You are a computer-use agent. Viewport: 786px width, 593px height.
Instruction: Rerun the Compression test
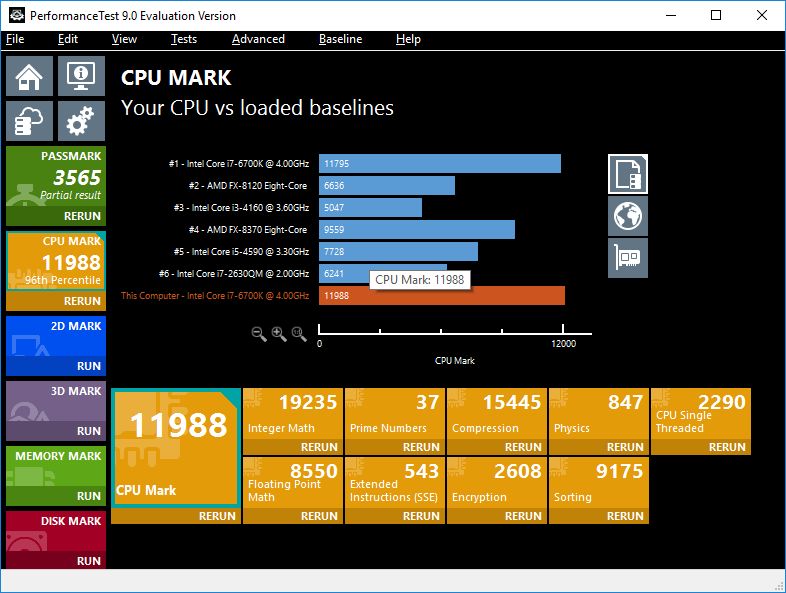(x=497, y=447)
